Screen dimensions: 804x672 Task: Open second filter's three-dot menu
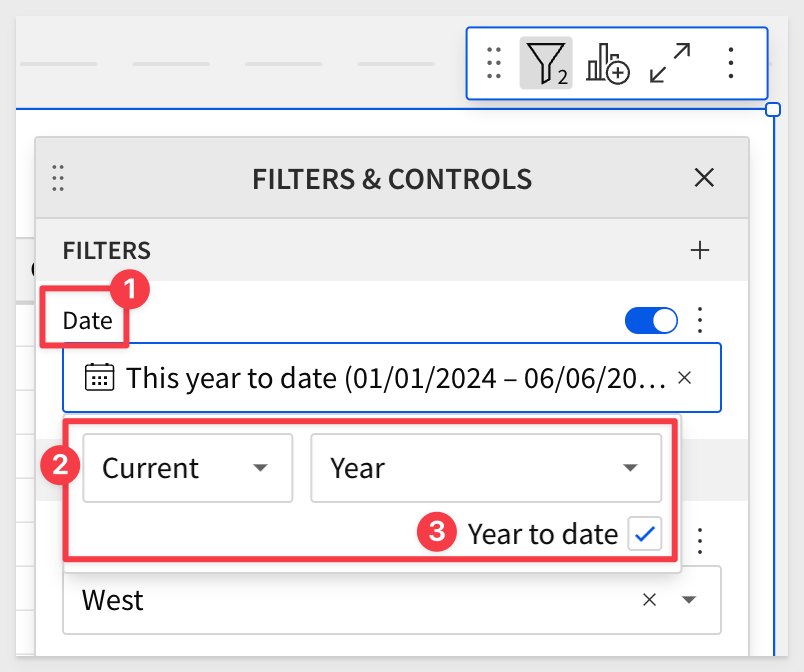tap(700, 541)
